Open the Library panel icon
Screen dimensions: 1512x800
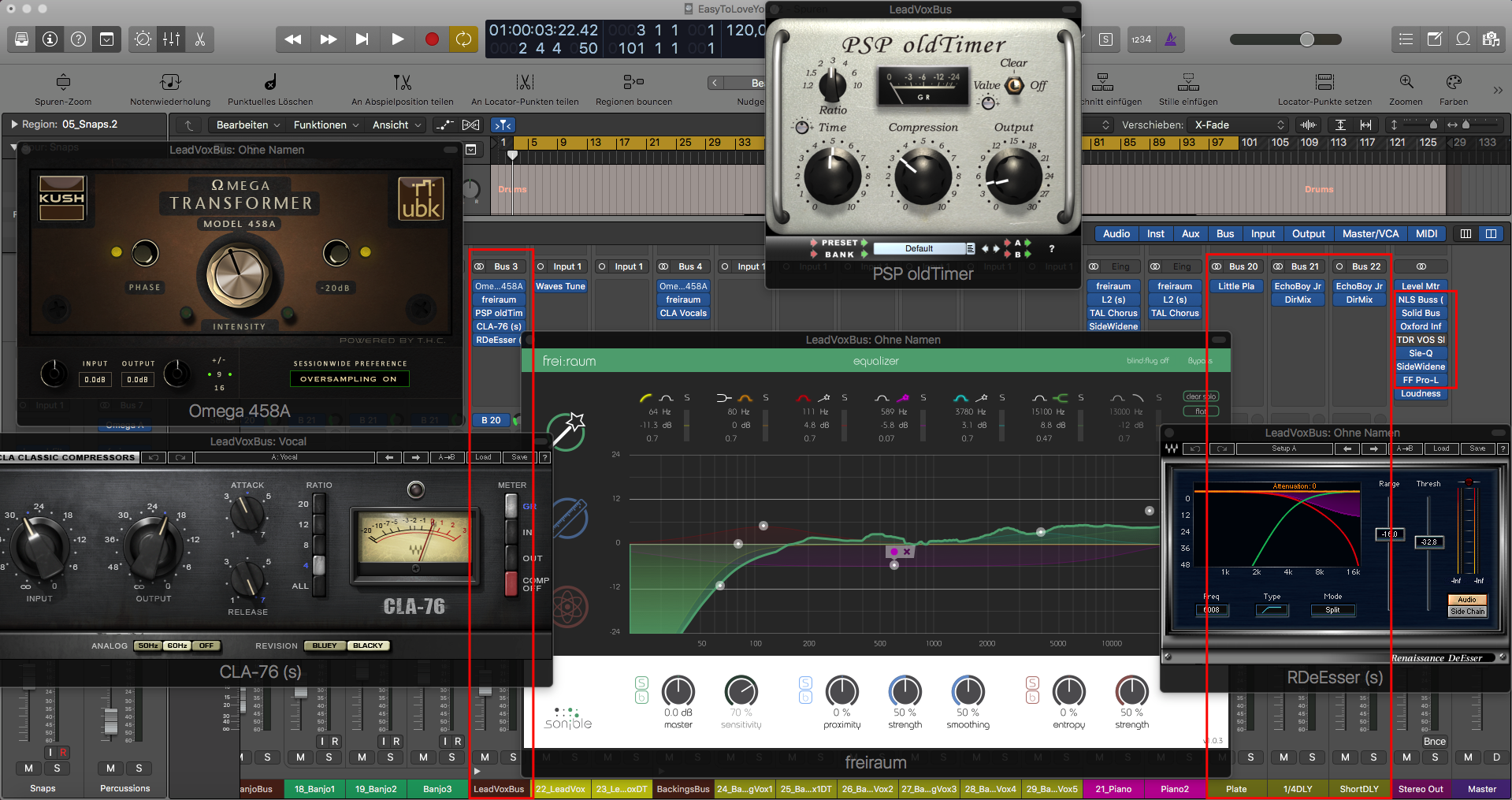[21, 39]
